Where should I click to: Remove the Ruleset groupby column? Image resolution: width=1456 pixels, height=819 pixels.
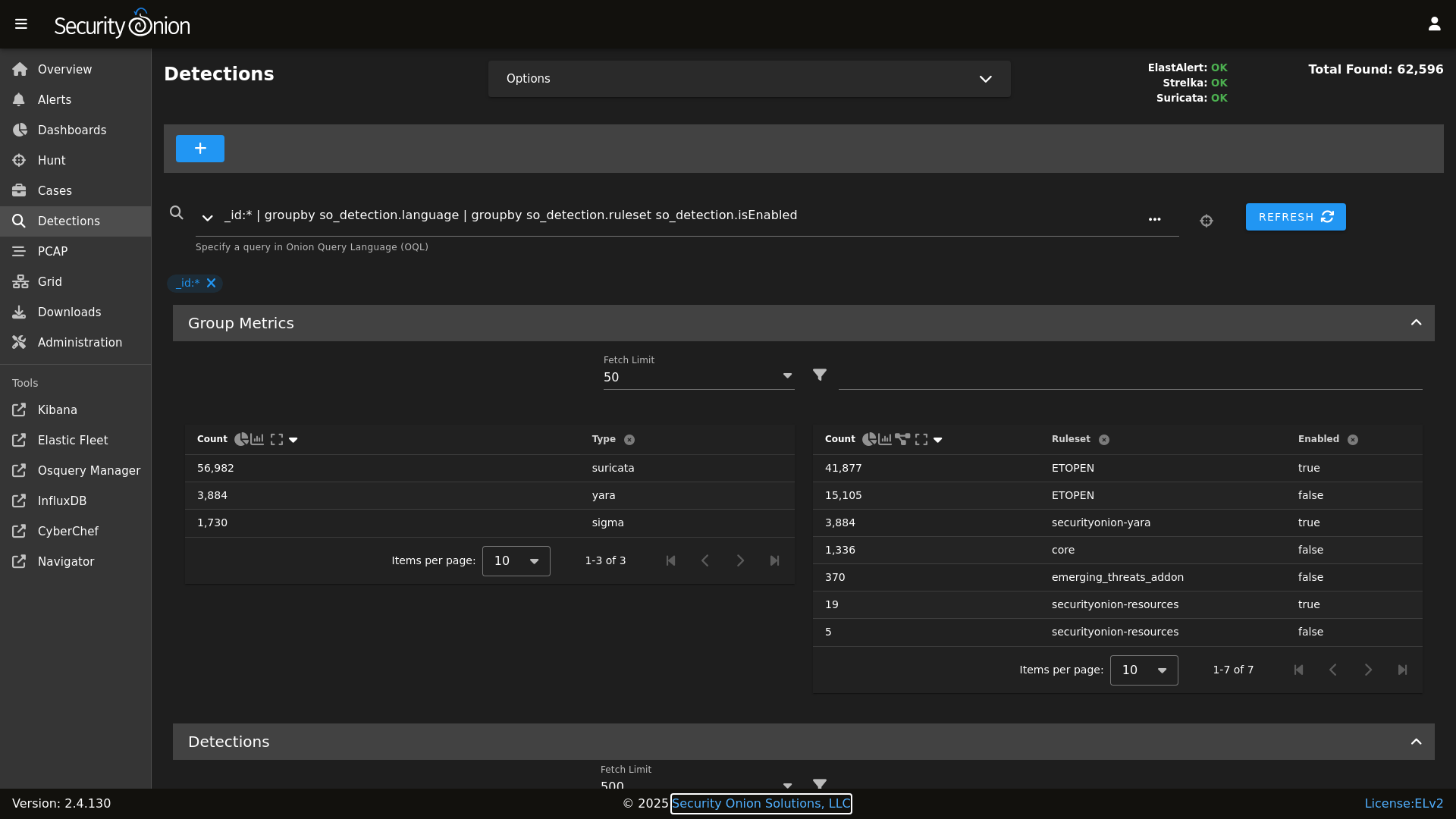tap(1104, 440)
